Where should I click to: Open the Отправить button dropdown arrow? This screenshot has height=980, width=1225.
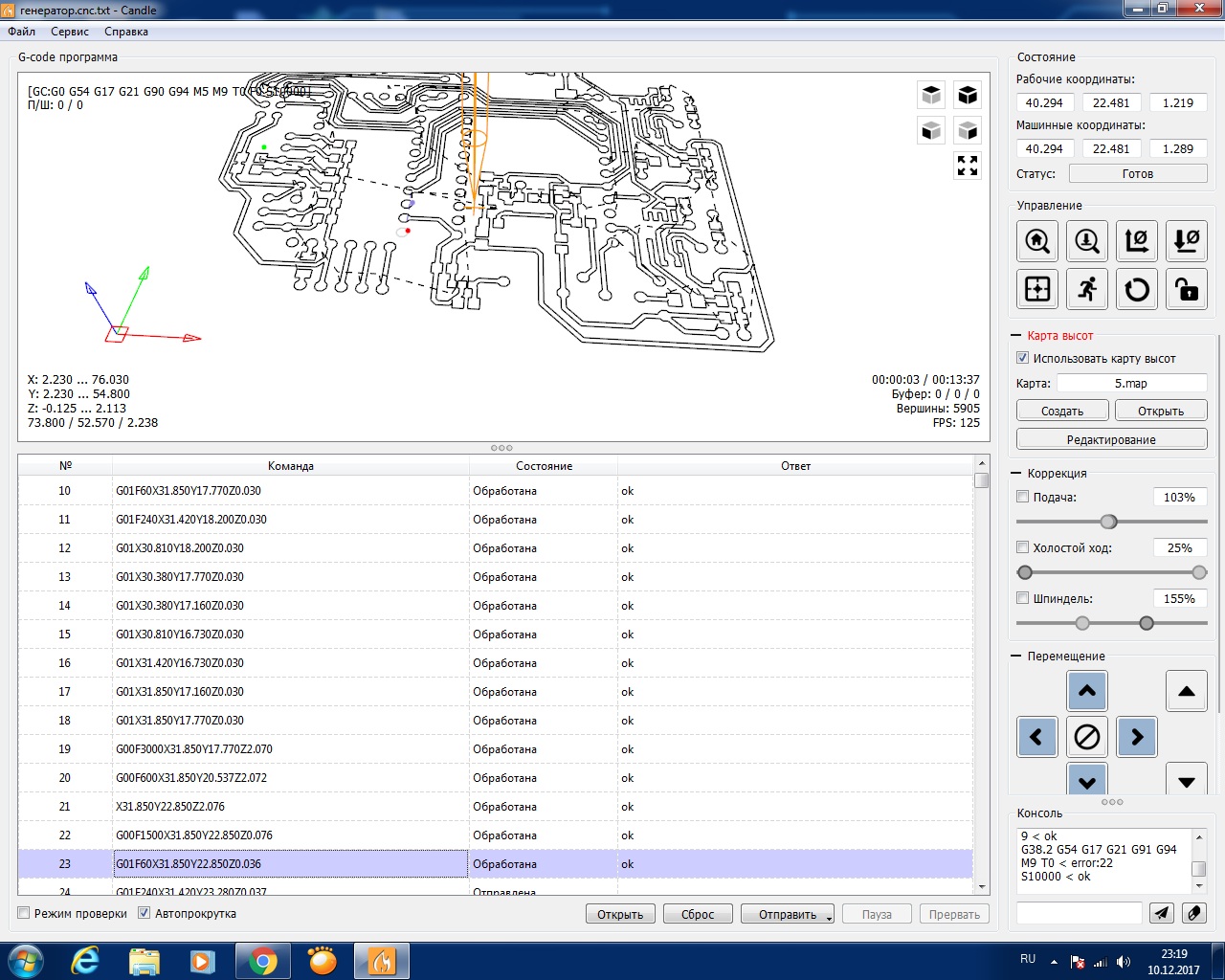829,917
